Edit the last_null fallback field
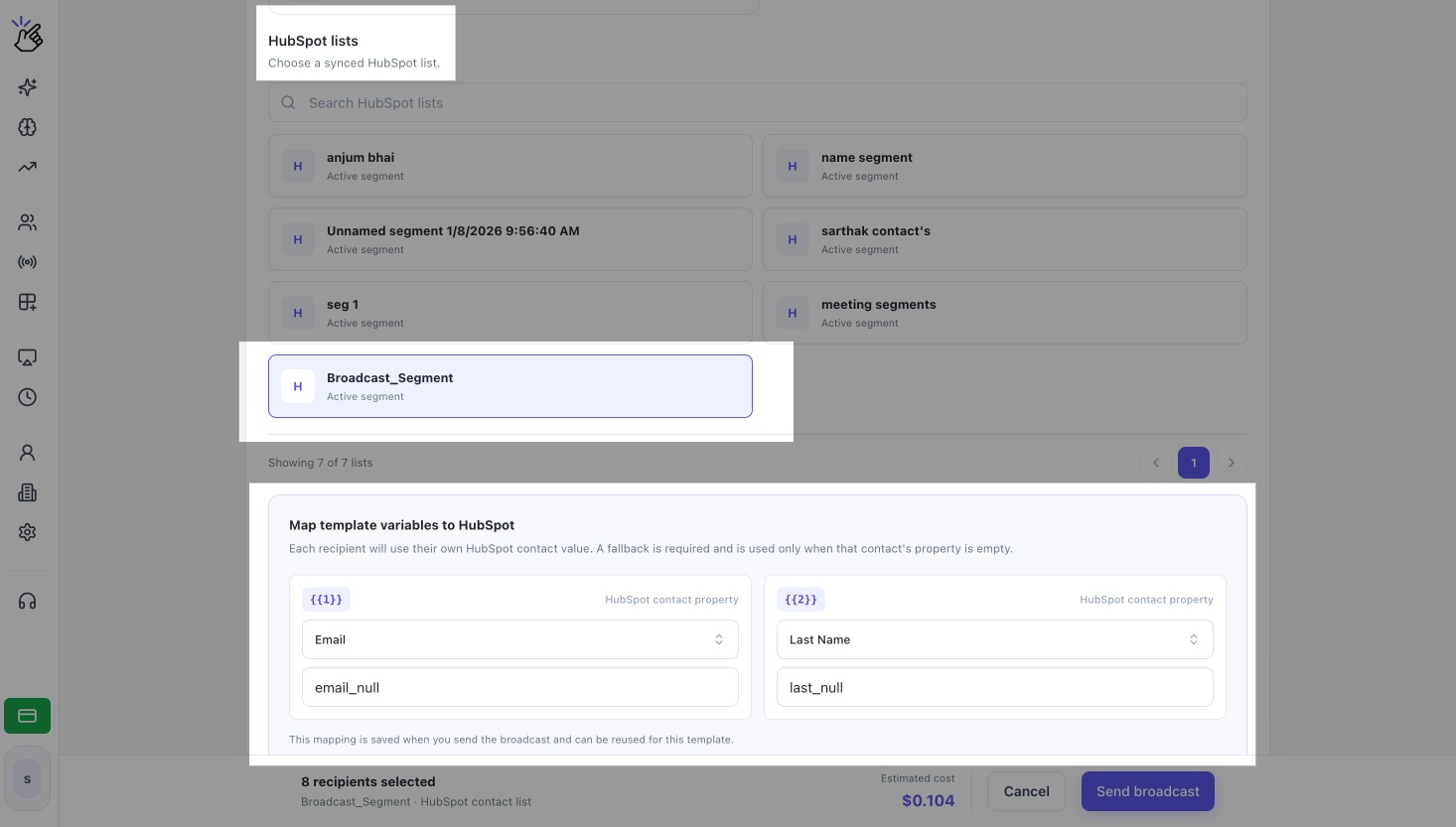The width and height of the screenshot is (1456, 827). 995,687
